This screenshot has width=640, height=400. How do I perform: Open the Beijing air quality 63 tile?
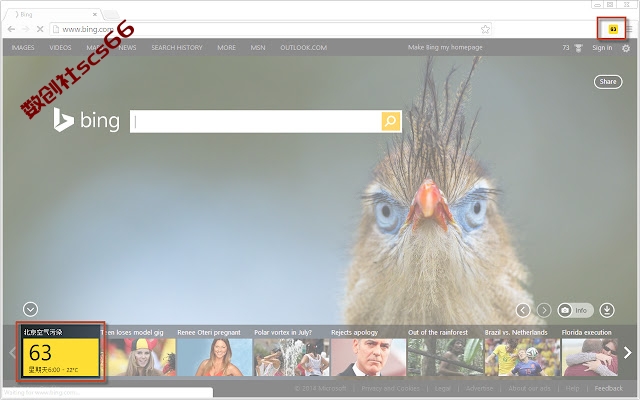click(61, 352)
